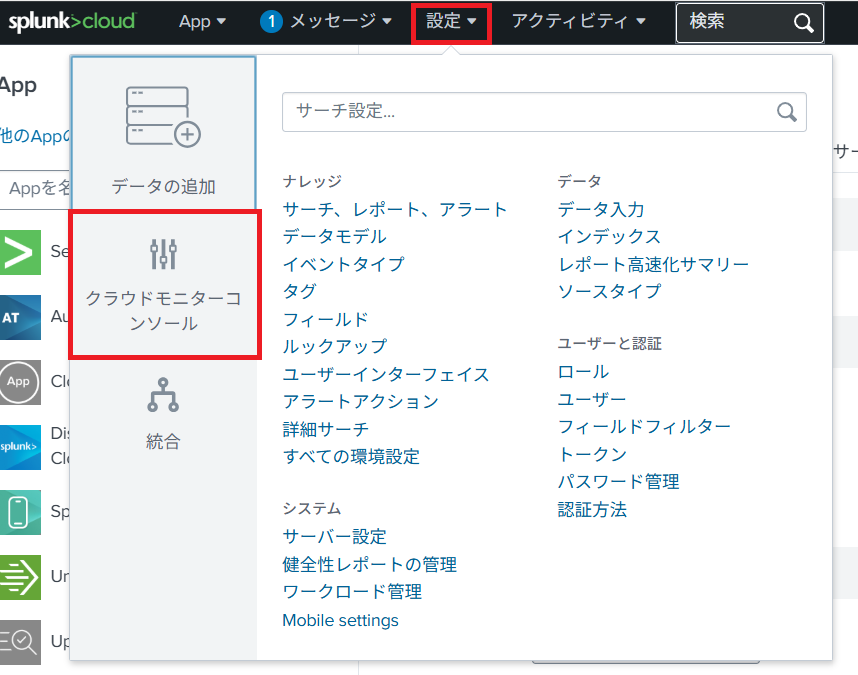The height and width of the screenshot is (675, 858).
Task: Go to インデックス settings
Action: point(609,236)
